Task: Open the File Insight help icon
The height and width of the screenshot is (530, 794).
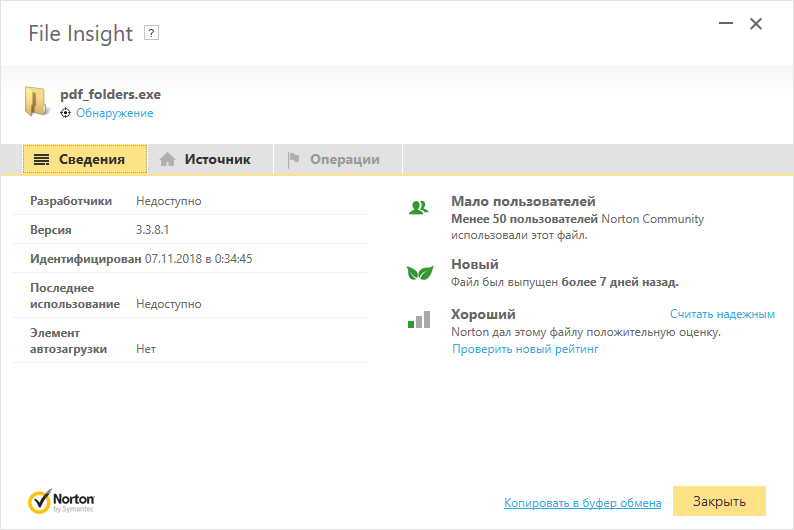Action: click(151, 33)
